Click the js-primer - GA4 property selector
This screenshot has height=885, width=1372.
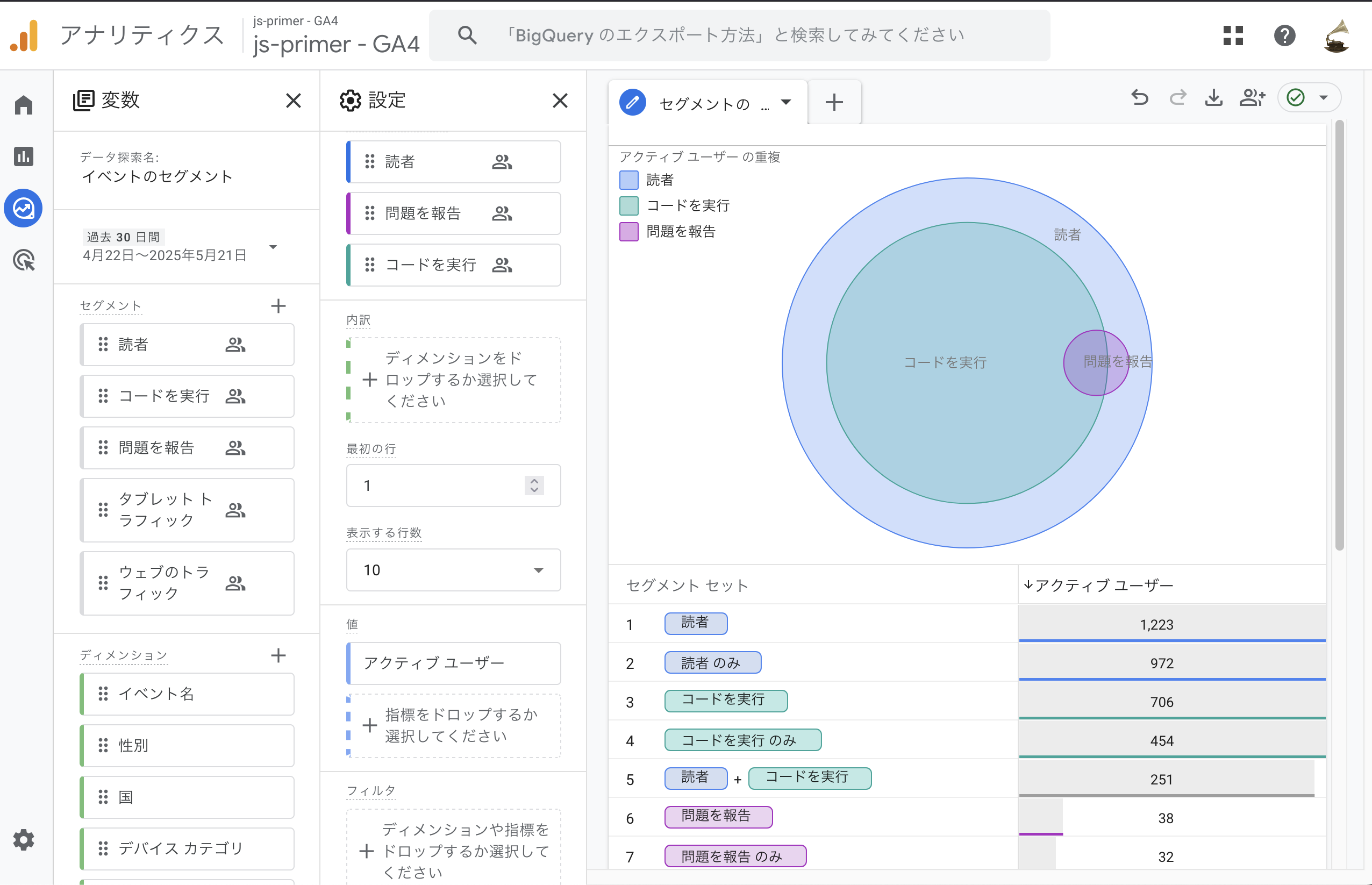tap(336, 35)
